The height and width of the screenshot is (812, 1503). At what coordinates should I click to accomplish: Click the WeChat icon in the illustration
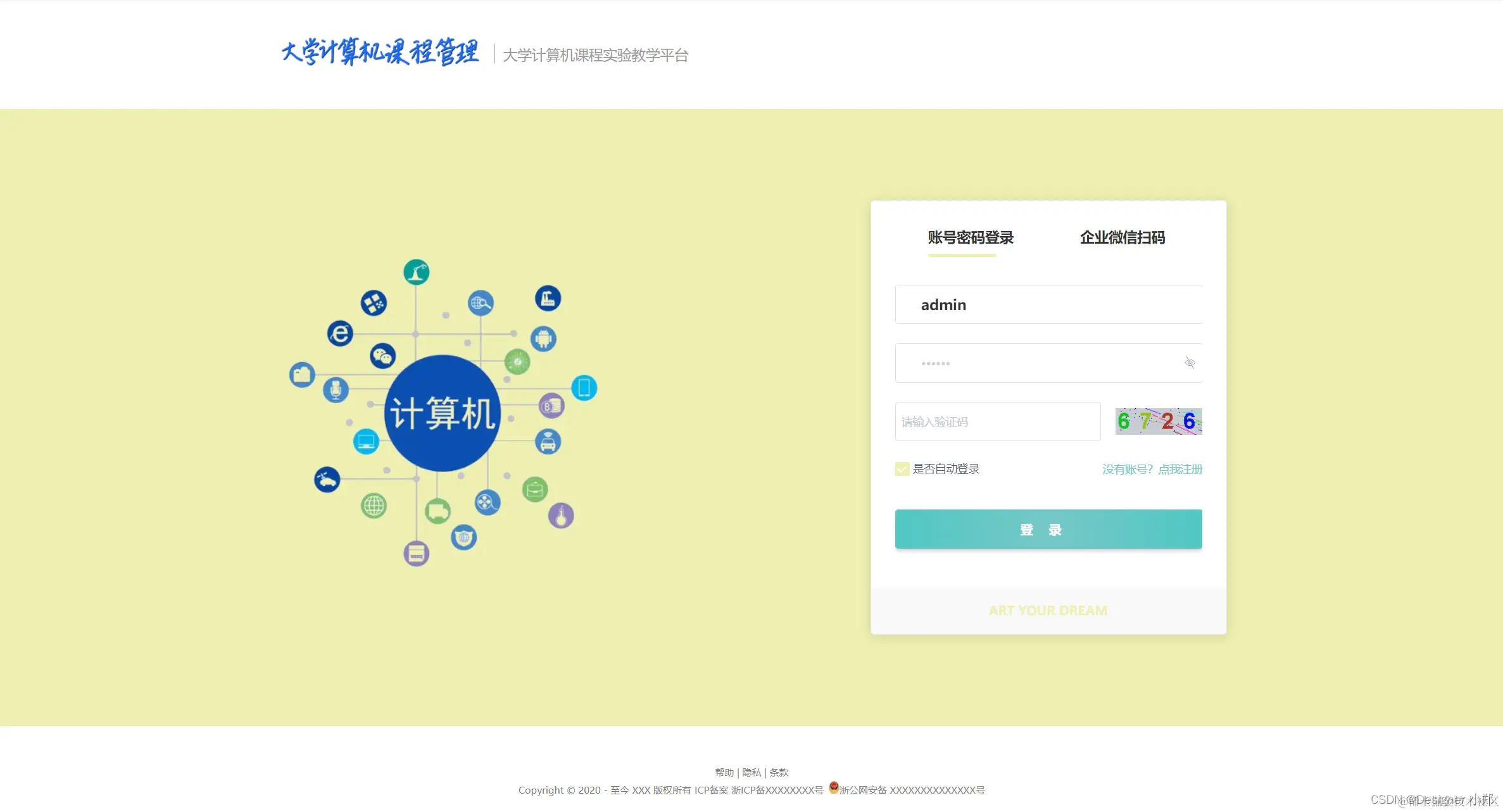click(383, 355)
